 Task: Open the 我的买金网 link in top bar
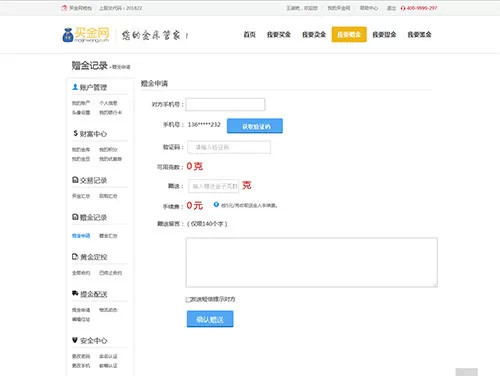[339, 8]
